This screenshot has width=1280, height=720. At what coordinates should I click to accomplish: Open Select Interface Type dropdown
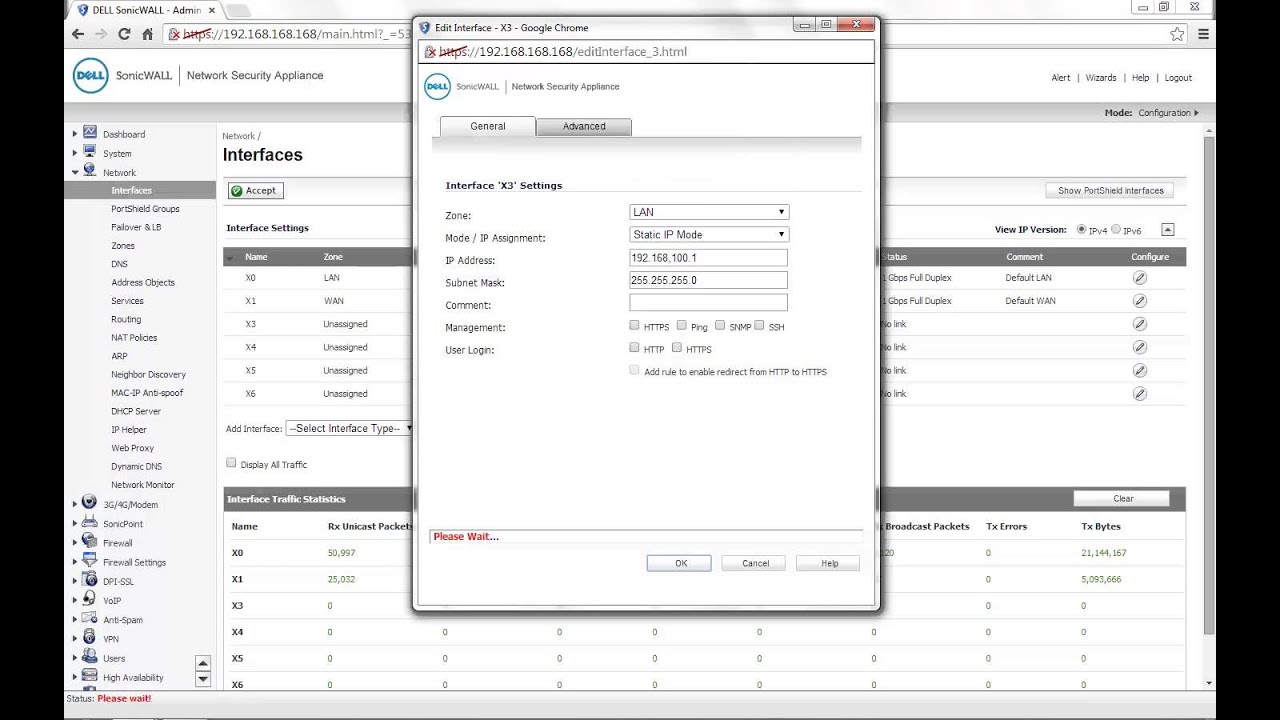349,428
